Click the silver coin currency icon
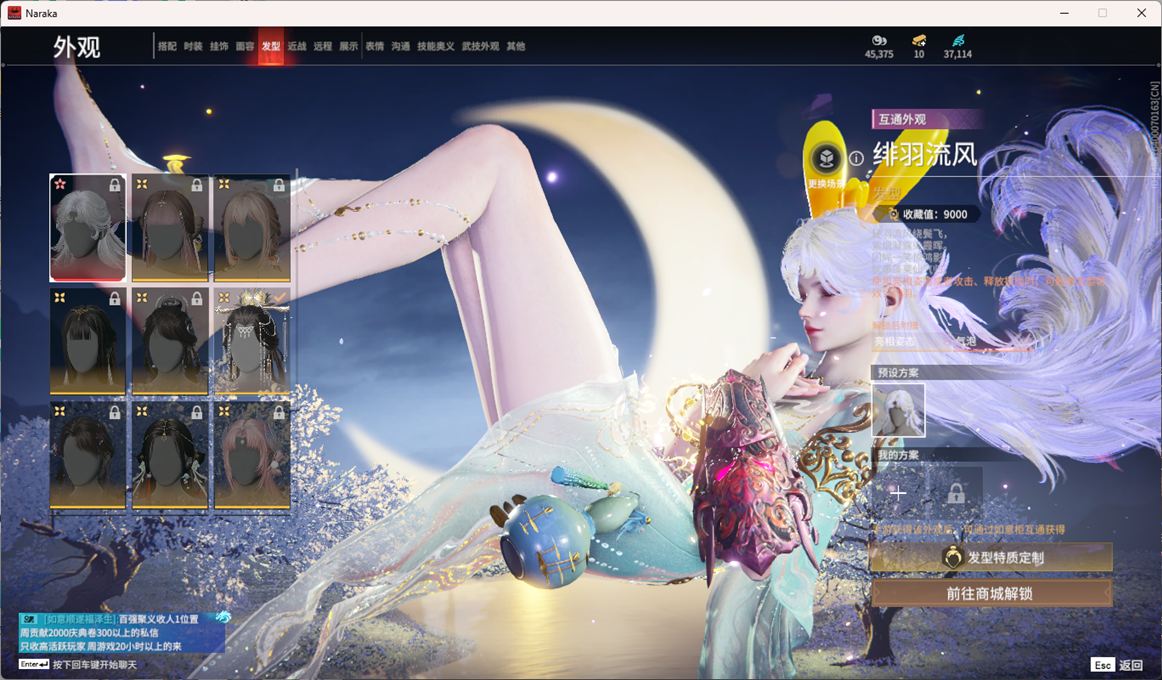 [879, 40]
